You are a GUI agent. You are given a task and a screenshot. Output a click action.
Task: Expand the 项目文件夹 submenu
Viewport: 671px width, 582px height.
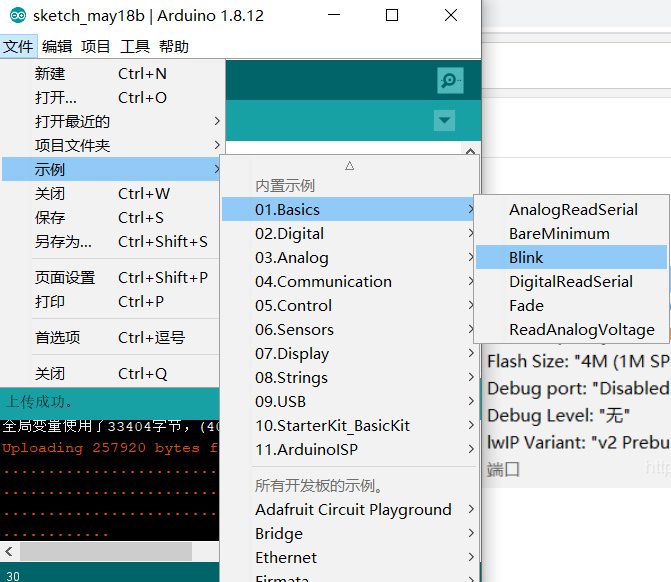(112, 146)
